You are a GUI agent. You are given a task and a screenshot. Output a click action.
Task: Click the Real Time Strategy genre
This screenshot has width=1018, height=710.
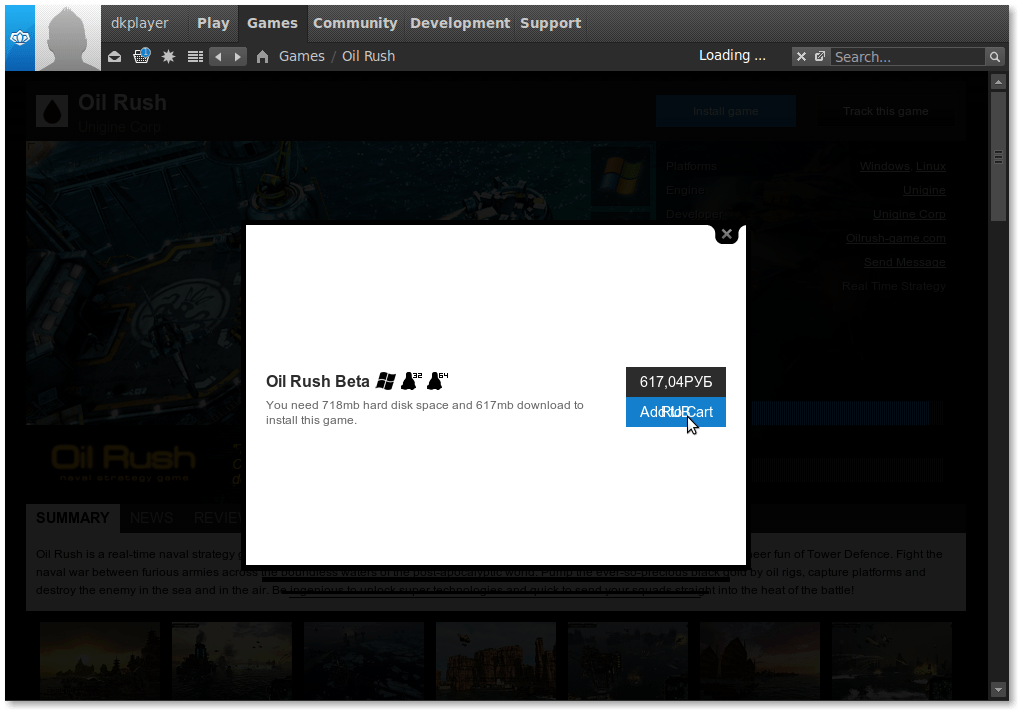coord(893,286)
